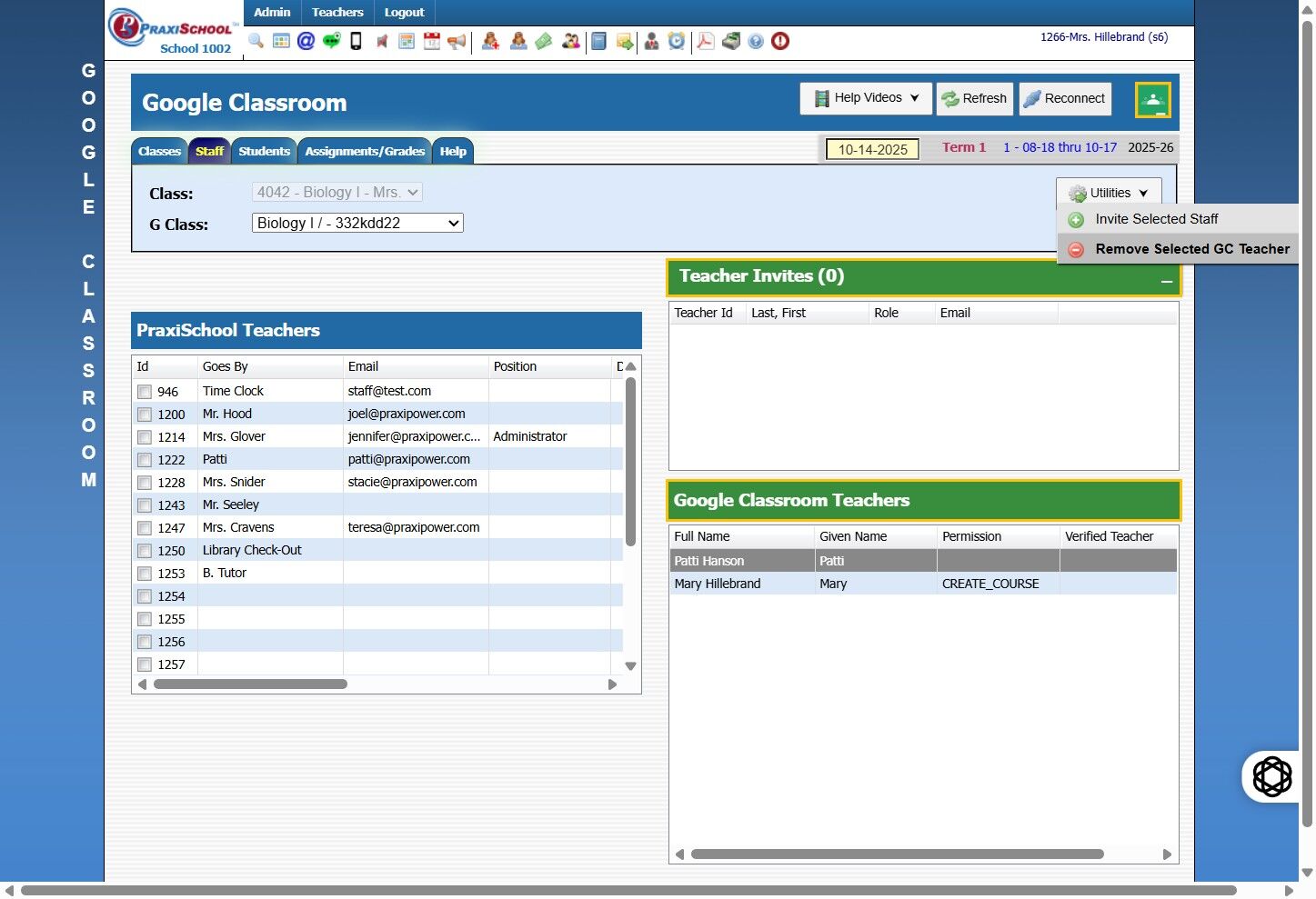Screen dimensions: 1316x899
Task: Expand the Help Videos dropdown
Action: tap(867, 98)
